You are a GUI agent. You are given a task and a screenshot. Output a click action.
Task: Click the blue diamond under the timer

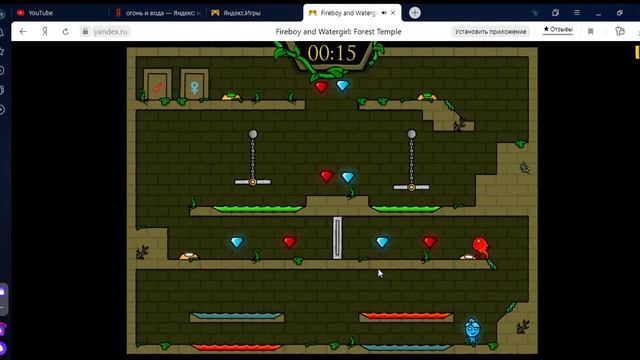coord(342,86)
